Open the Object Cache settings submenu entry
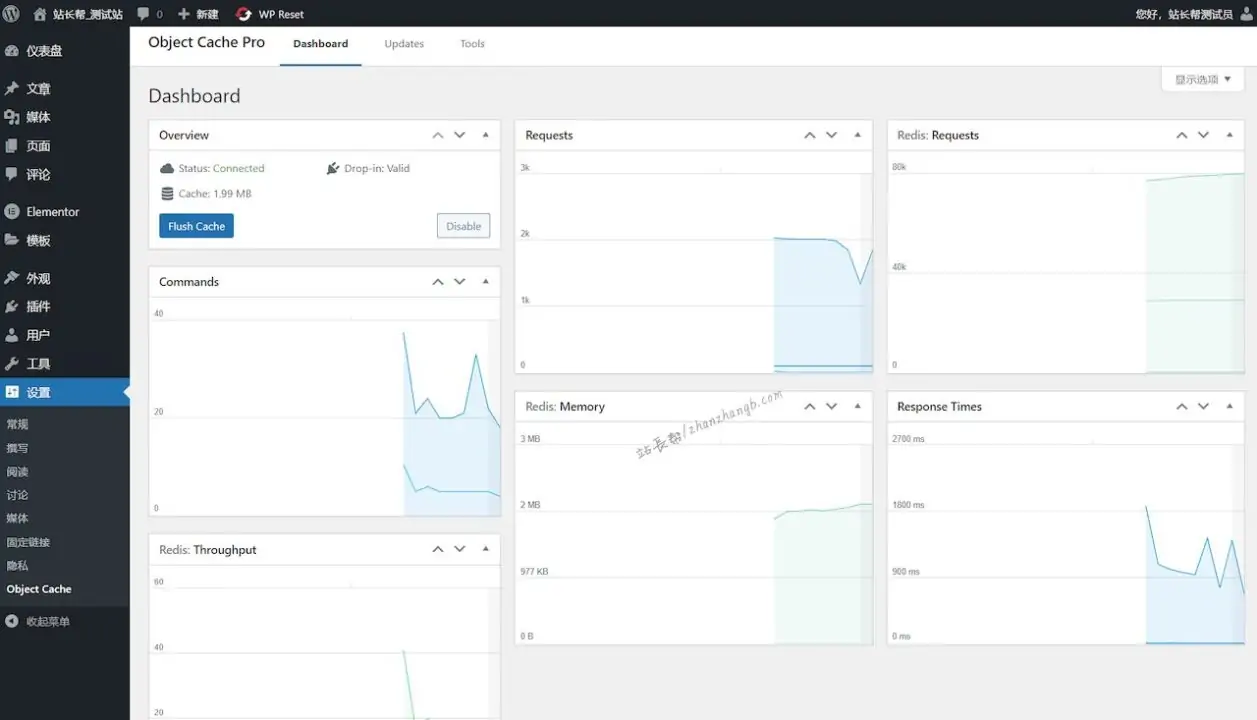The width and height of the screenshot is (1257, 720). [39, 588]
